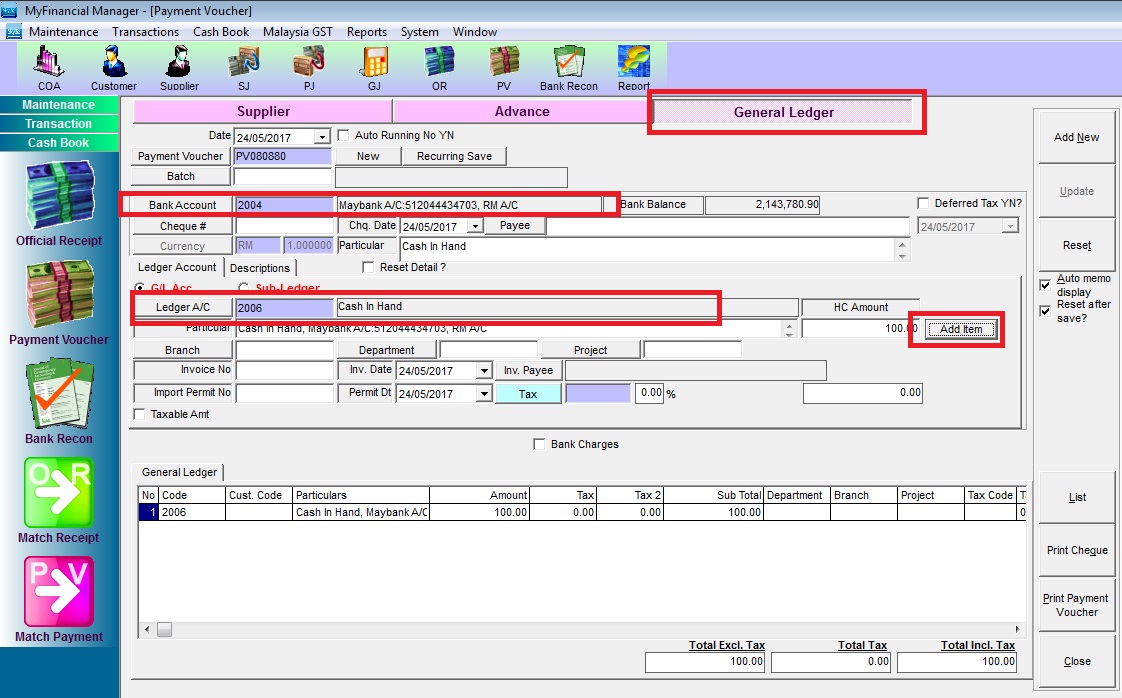Switch to the Advance tab
The image size is (1122, 698).
click(521, 111)
